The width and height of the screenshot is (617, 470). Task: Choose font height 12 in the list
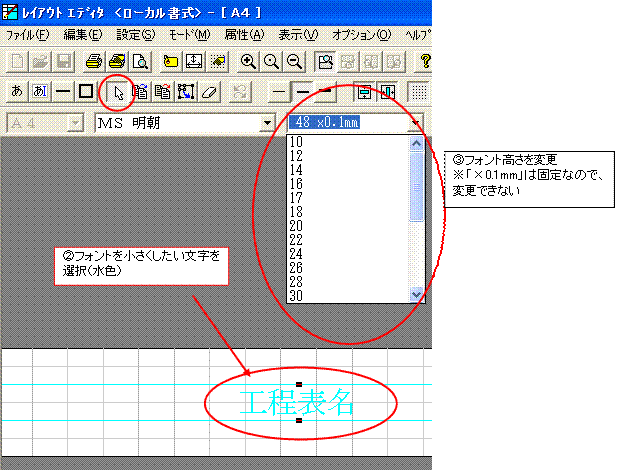(x=348, y=156)
